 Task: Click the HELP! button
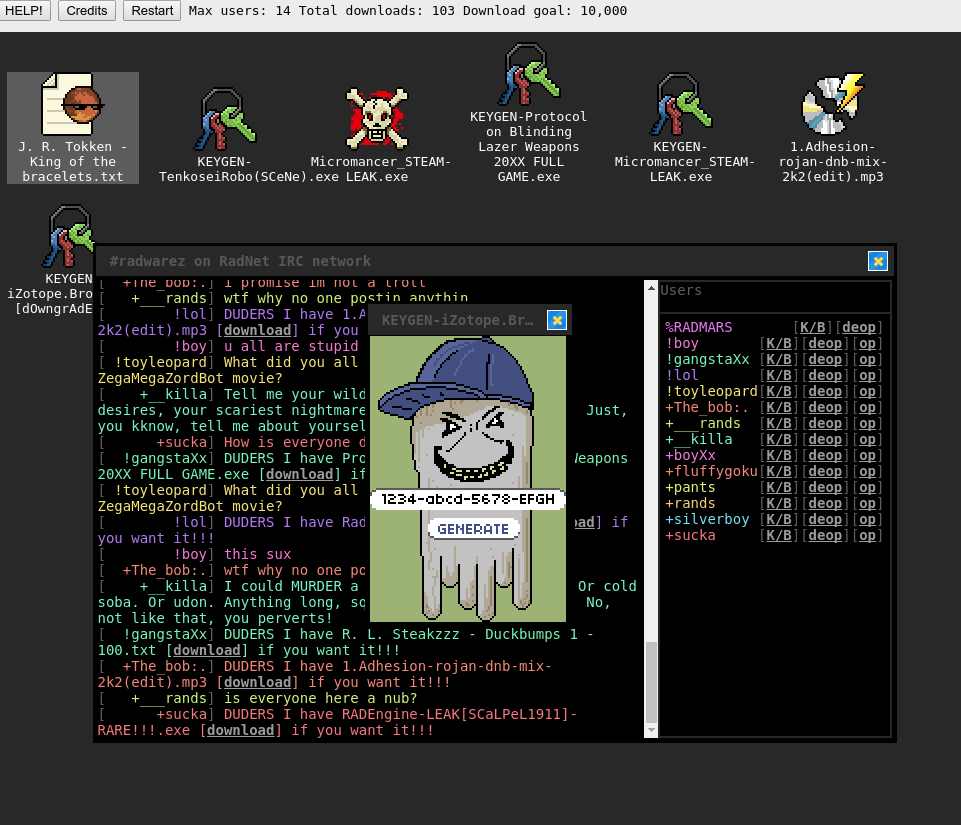coord(25,10)
